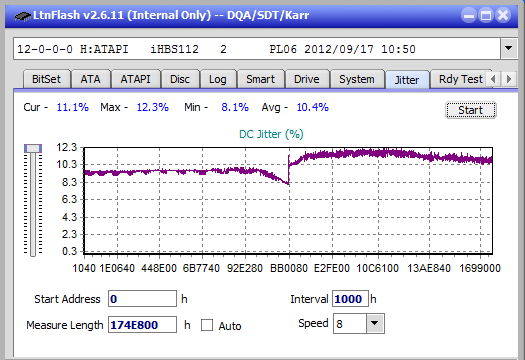The height and width of the screenshot is (360, 525).
Task: Switch to the Smart tab
Action: 260,79
